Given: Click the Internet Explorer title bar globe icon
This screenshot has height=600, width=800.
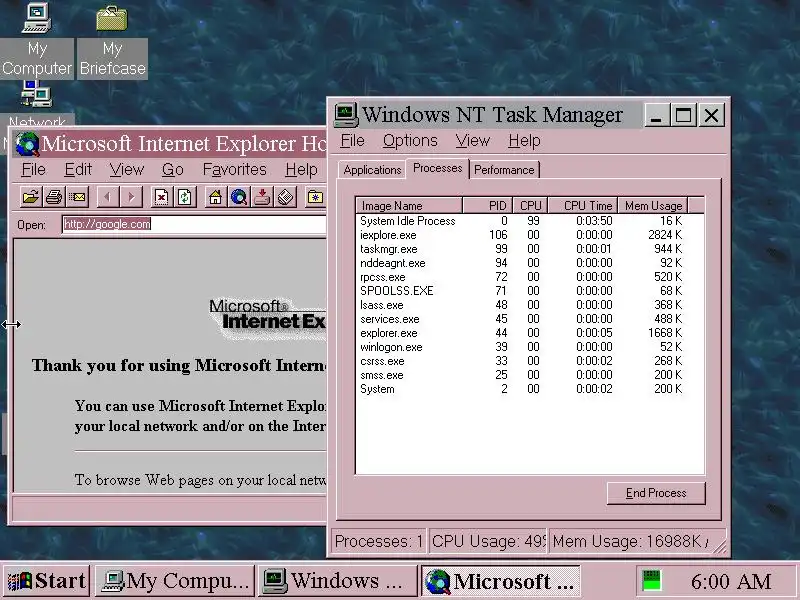Looking at the screenshot, I should coord(27,144).
